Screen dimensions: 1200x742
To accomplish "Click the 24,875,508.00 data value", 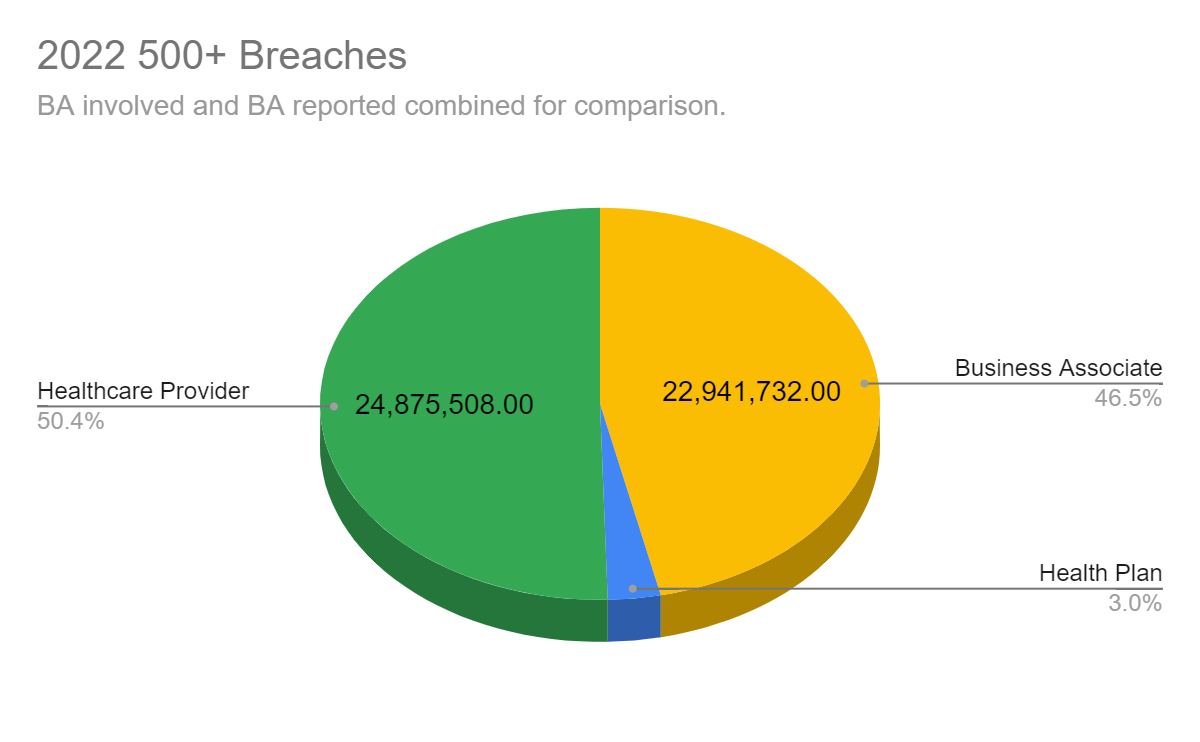I will click(444, 405).
